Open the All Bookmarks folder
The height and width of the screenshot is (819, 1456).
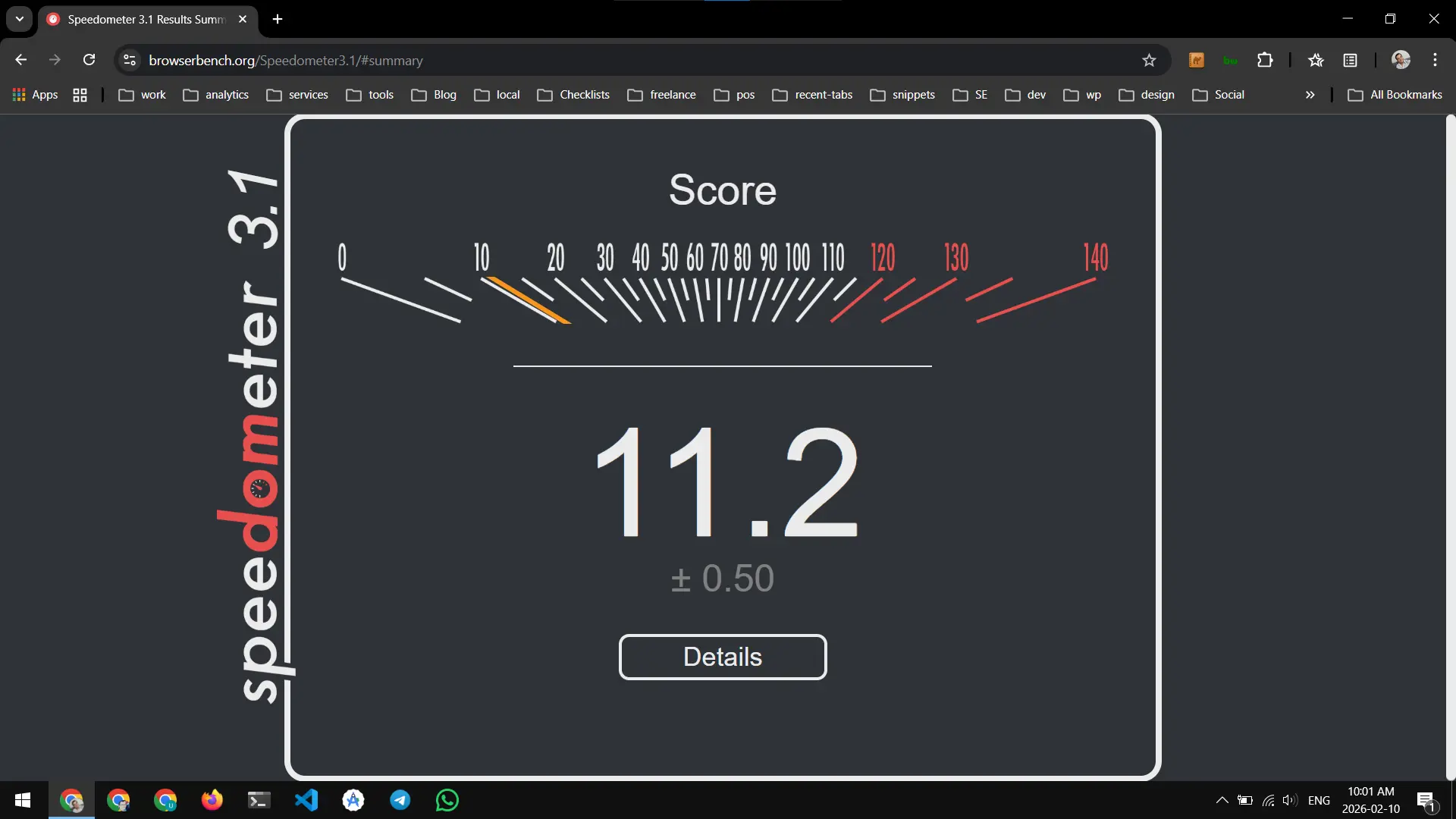1395,95
